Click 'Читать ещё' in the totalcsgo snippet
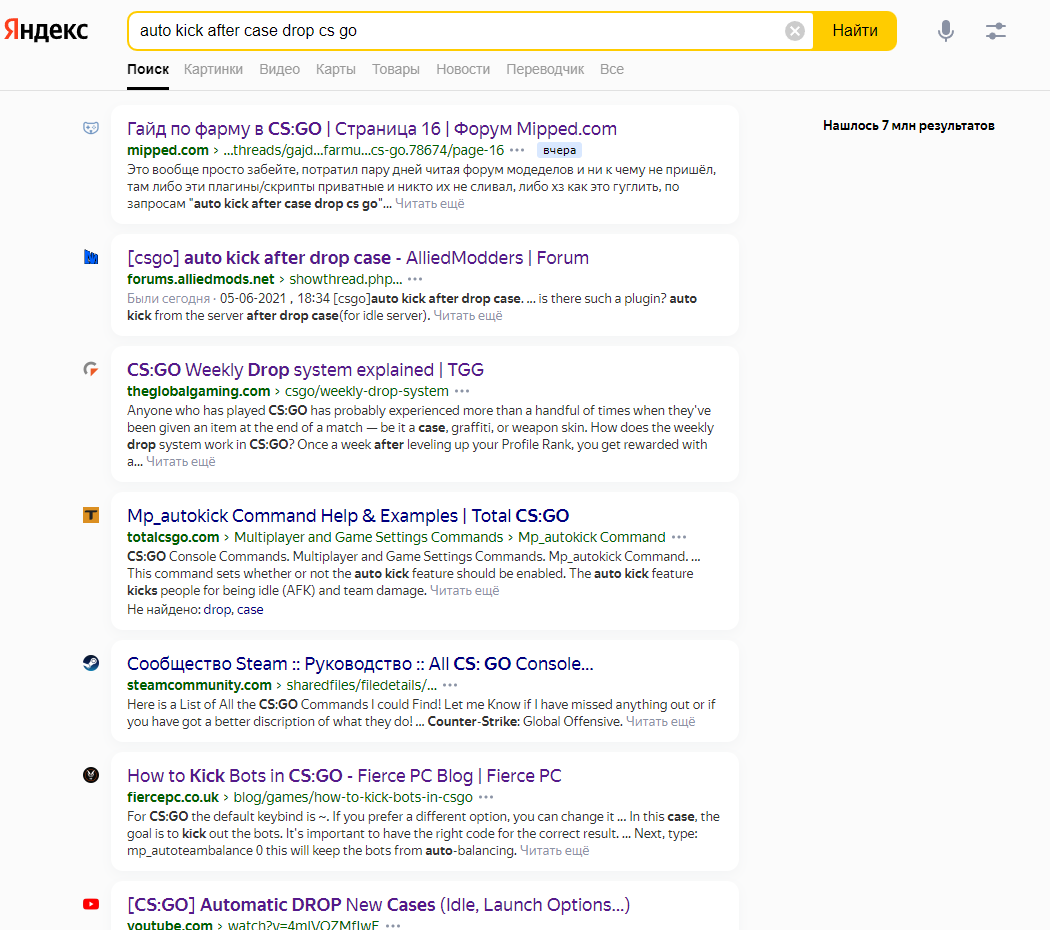The width and height of the screenshot is (1050, 930). pyautogui.click(x=464, y=591)
